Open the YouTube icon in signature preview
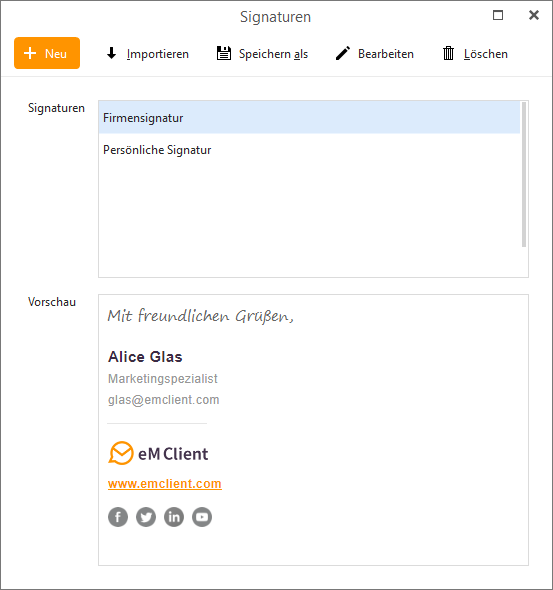This screenshot has height=590, width=553. (x=202, y=517)
